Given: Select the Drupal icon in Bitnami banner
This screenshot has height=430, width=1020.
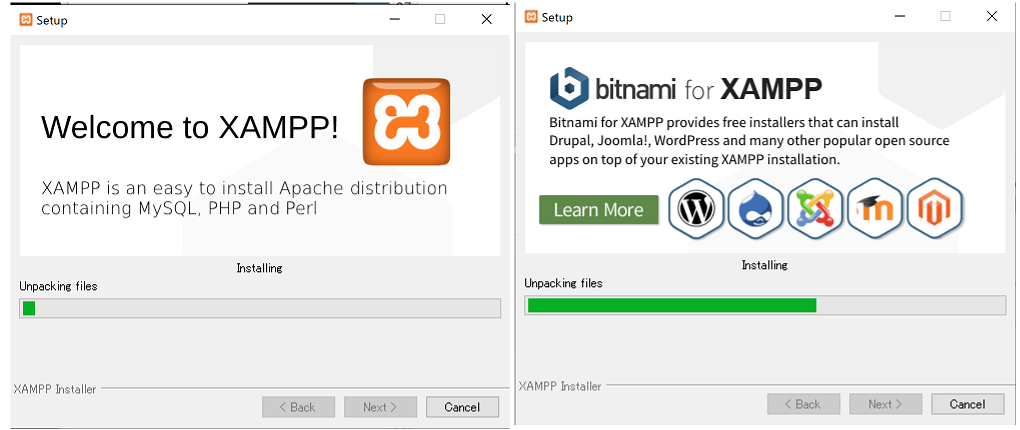Looking at the screenshot, I should (755, 209).
